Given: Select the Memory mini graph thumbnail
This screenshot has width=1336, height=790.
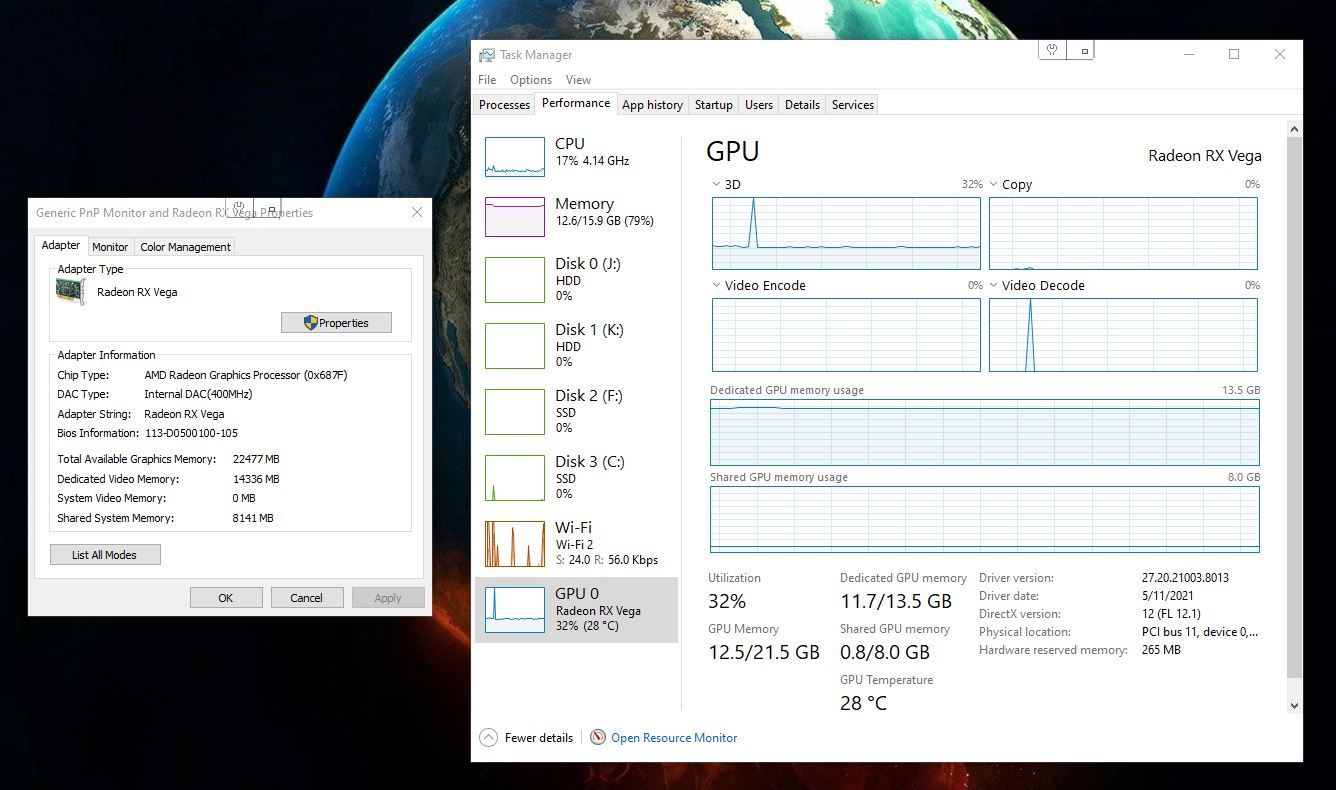Looking at the screenshot, I should [515, 217].
